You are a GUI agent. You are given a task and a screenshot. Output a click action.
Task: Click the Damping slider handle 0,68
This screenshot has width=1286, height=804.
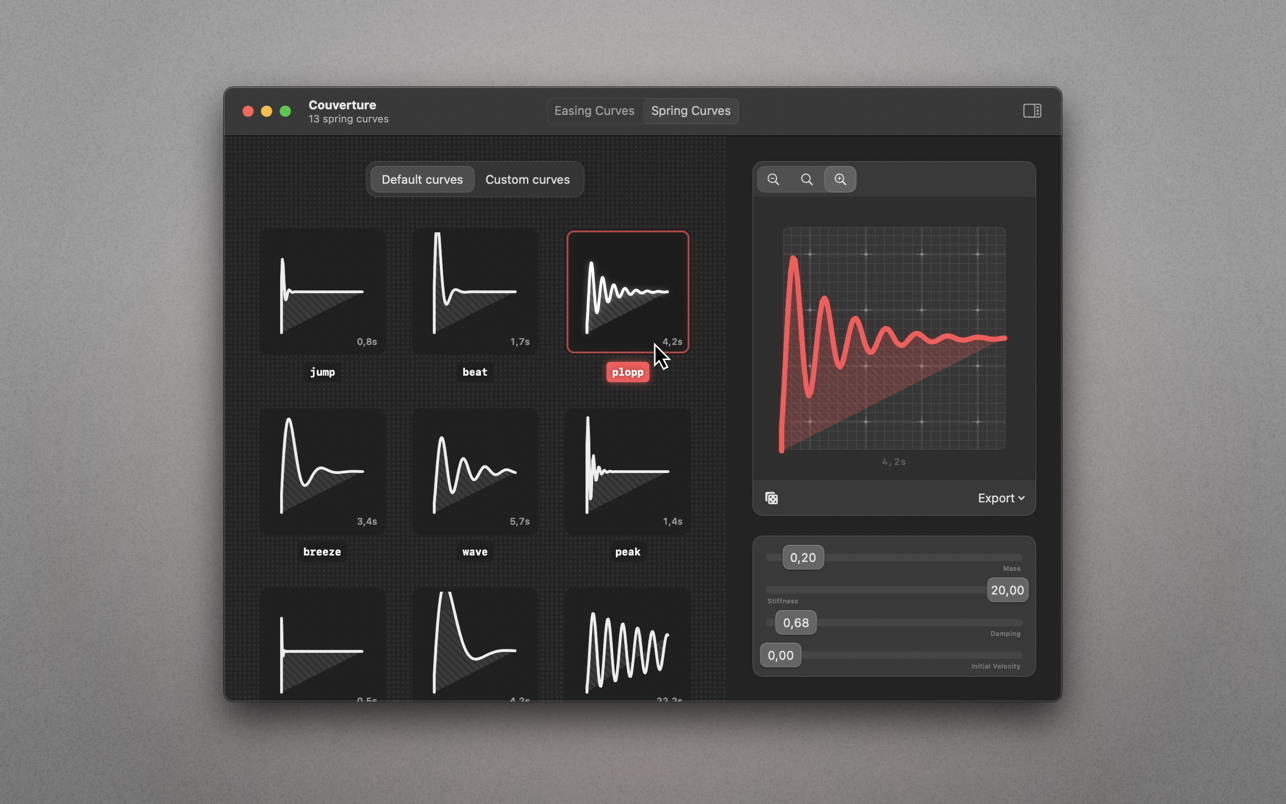coord(796,622)
